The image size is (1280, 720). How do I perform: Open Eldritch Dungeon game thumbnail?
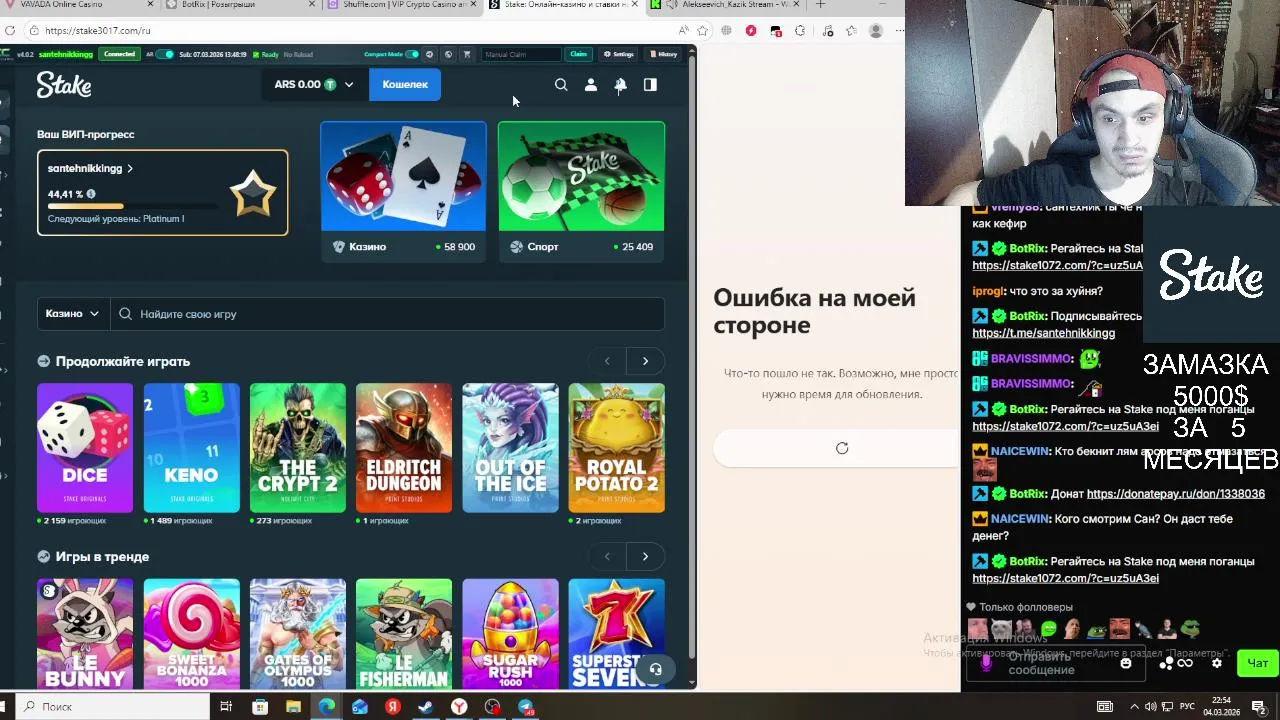[404, 448]
